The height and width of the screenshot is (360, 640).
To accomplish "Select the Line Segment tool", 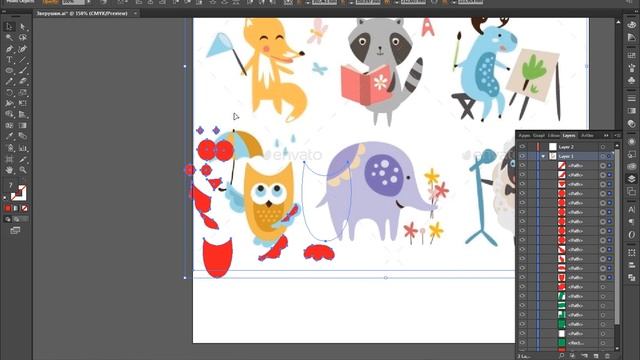I will coord(22,60).
